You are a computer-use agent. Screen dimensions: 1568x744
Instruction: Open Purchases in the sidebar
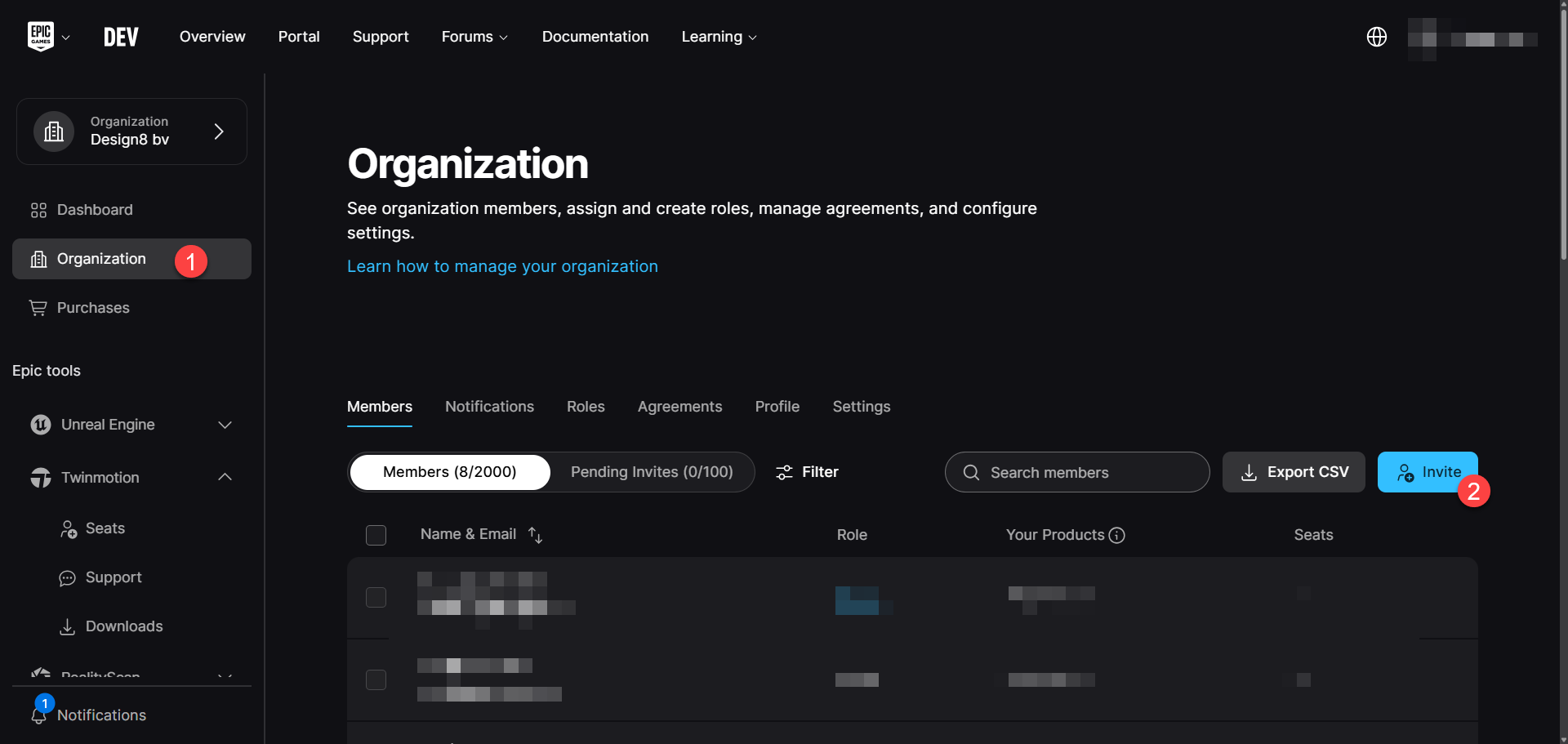(93, 308)
